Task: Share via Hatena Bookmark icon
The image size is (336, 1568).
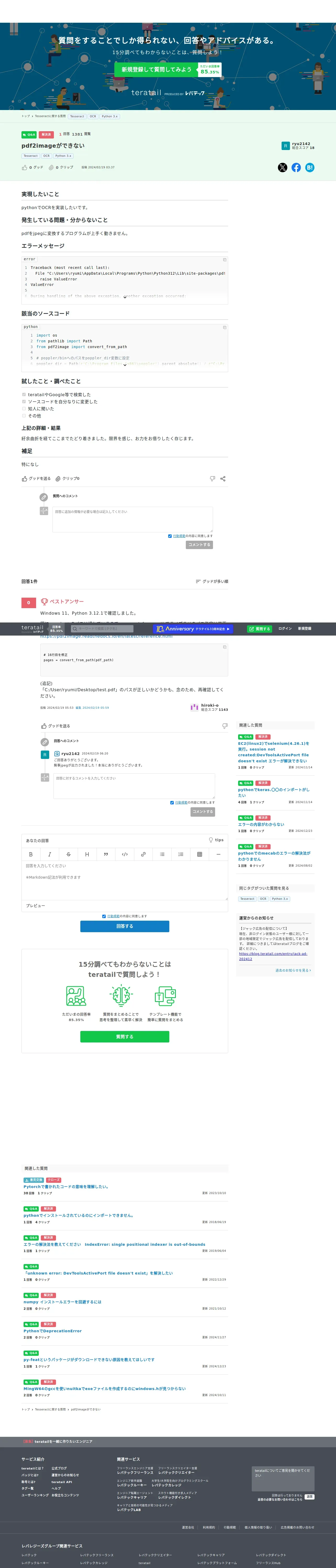Action: pyautogui.click(x=310, y=168)
